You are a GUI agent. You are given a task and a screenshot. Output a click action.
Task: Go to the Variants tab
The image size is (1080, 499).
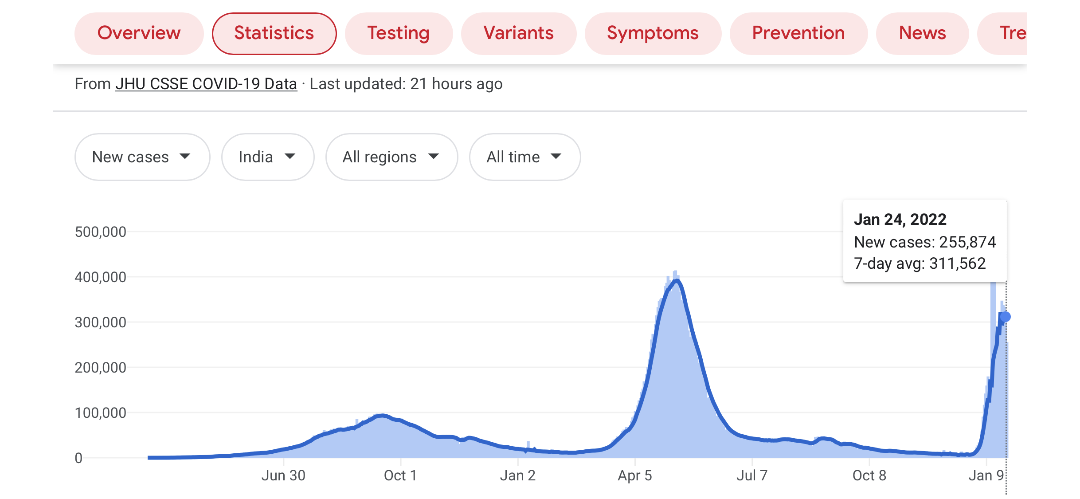point(518,33)
